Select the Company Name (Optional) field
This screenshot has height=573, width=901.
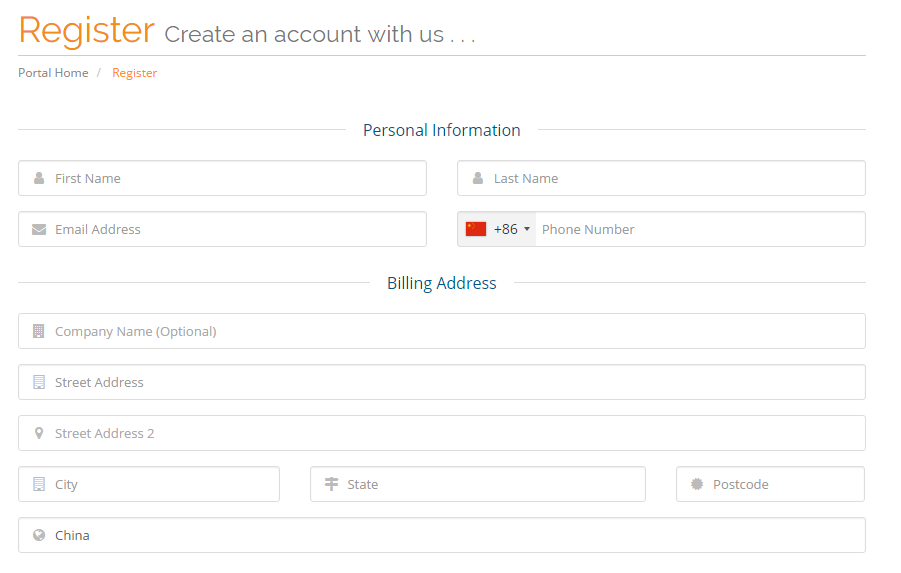click(x=442, y=331)
